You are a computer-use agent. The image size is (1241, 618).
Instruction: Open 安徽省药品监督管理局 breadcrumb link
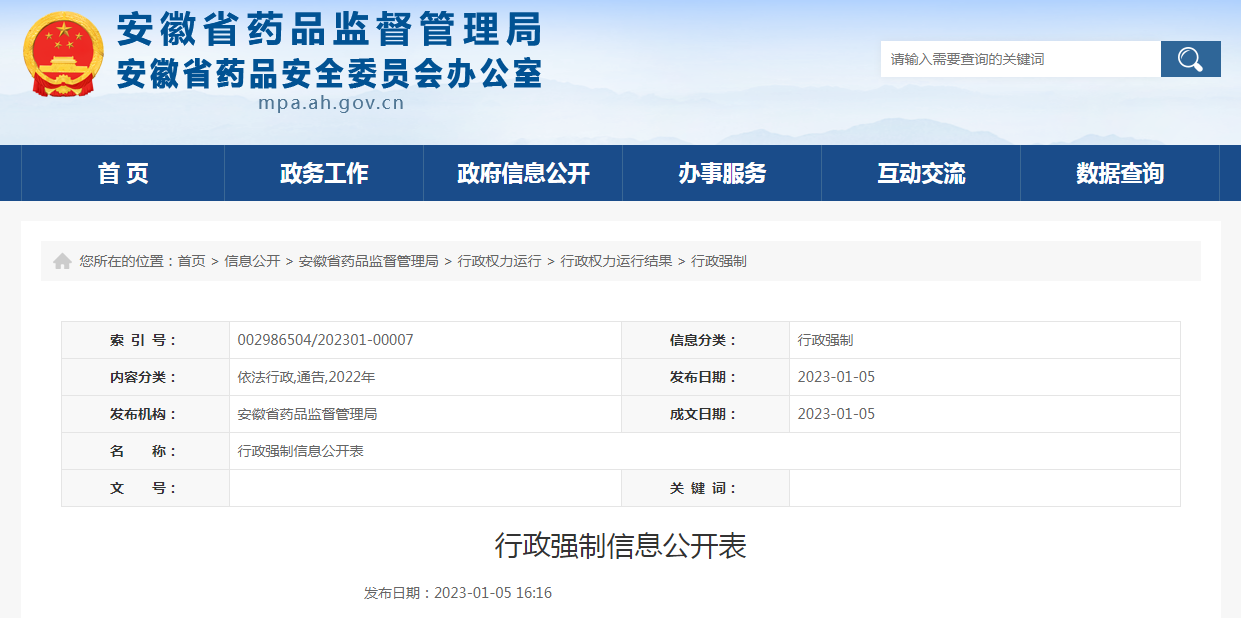[369, 261]
